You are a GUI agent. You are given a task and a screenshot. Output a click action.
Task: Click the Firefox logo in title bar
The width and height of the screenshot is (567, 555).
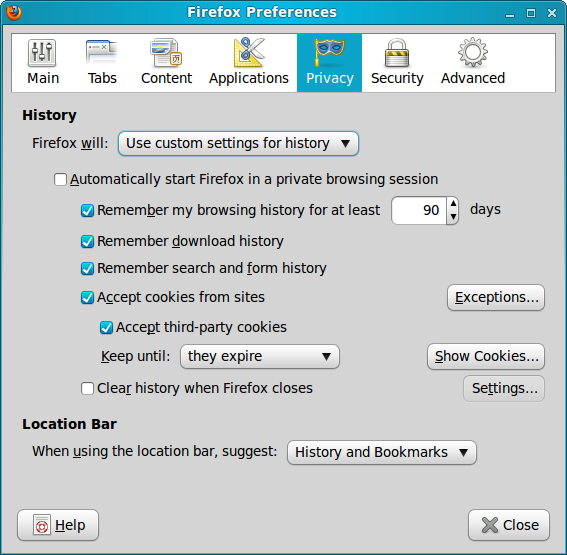click(x=14, y=12)
